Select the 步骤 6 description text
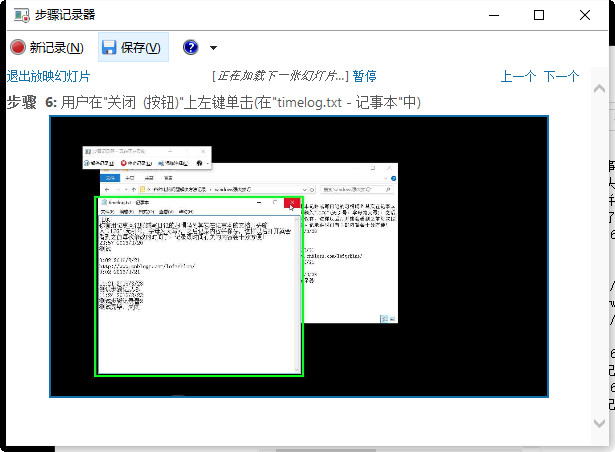 214,103
